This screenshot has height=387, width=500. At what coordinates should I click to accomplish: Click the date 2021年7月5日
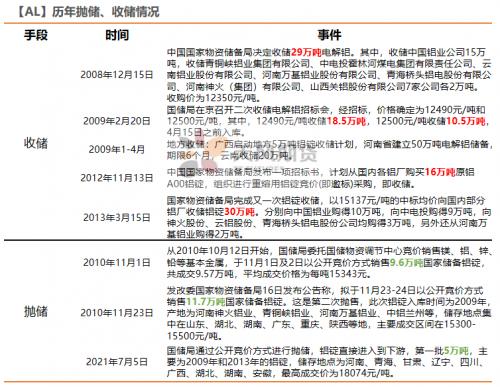[117, 362]
